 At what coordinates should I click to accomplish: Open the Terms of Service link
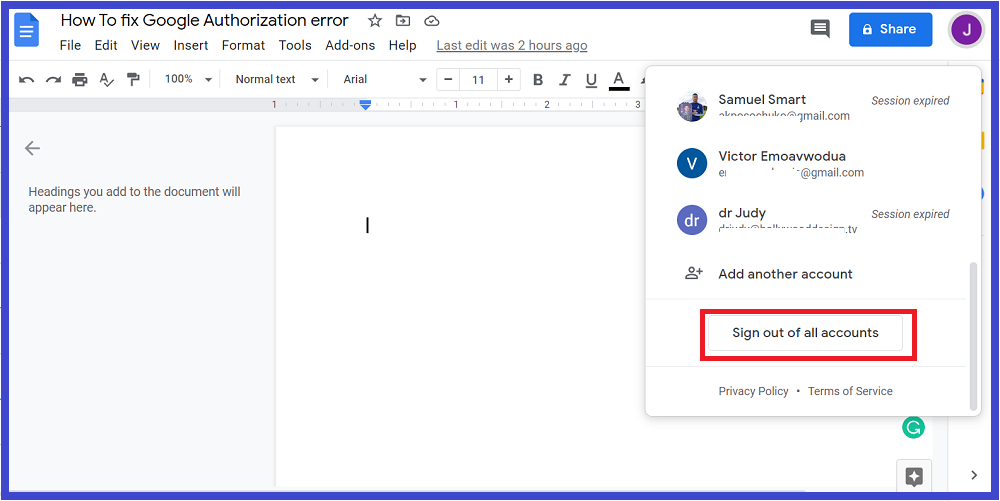850,391
